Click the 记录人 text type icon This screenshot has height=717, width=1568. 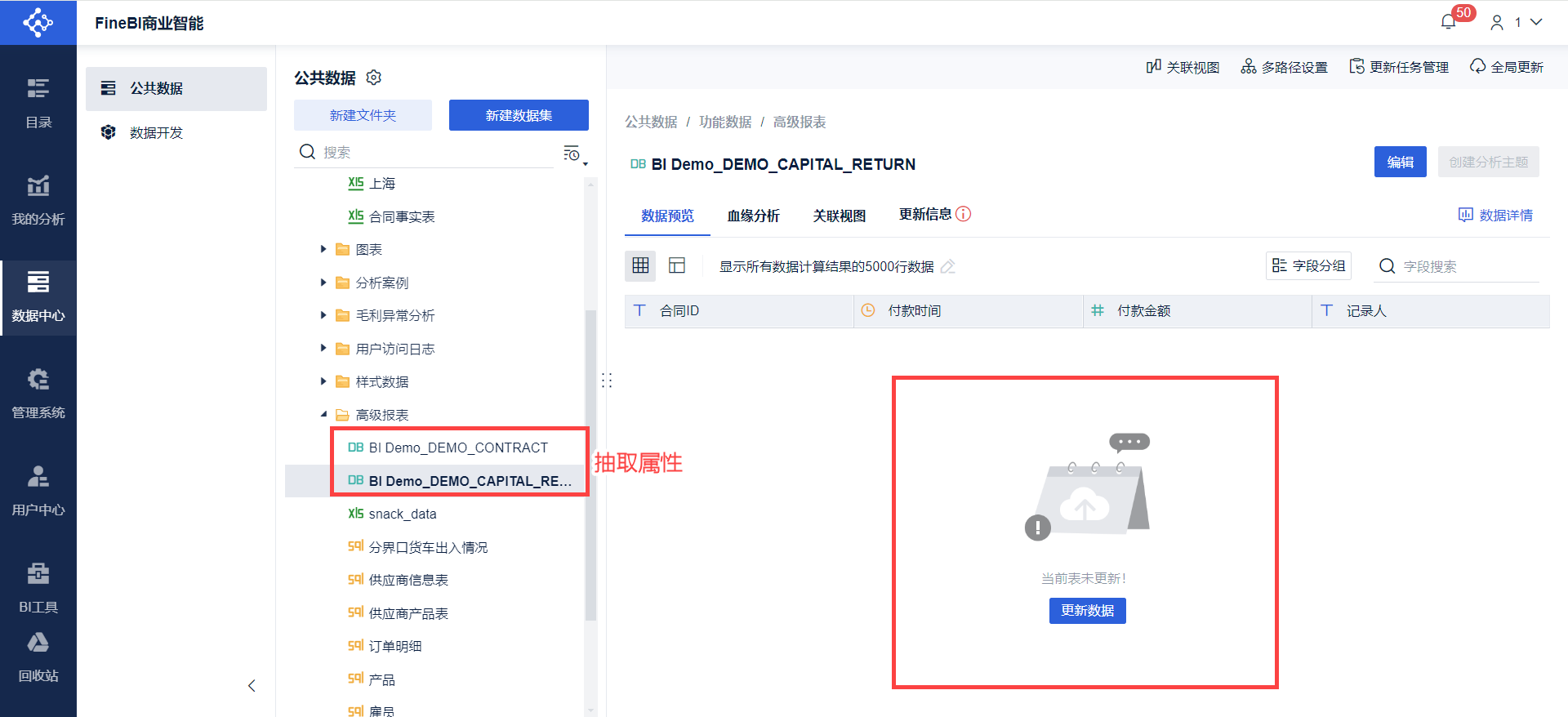pos(1326,310)
